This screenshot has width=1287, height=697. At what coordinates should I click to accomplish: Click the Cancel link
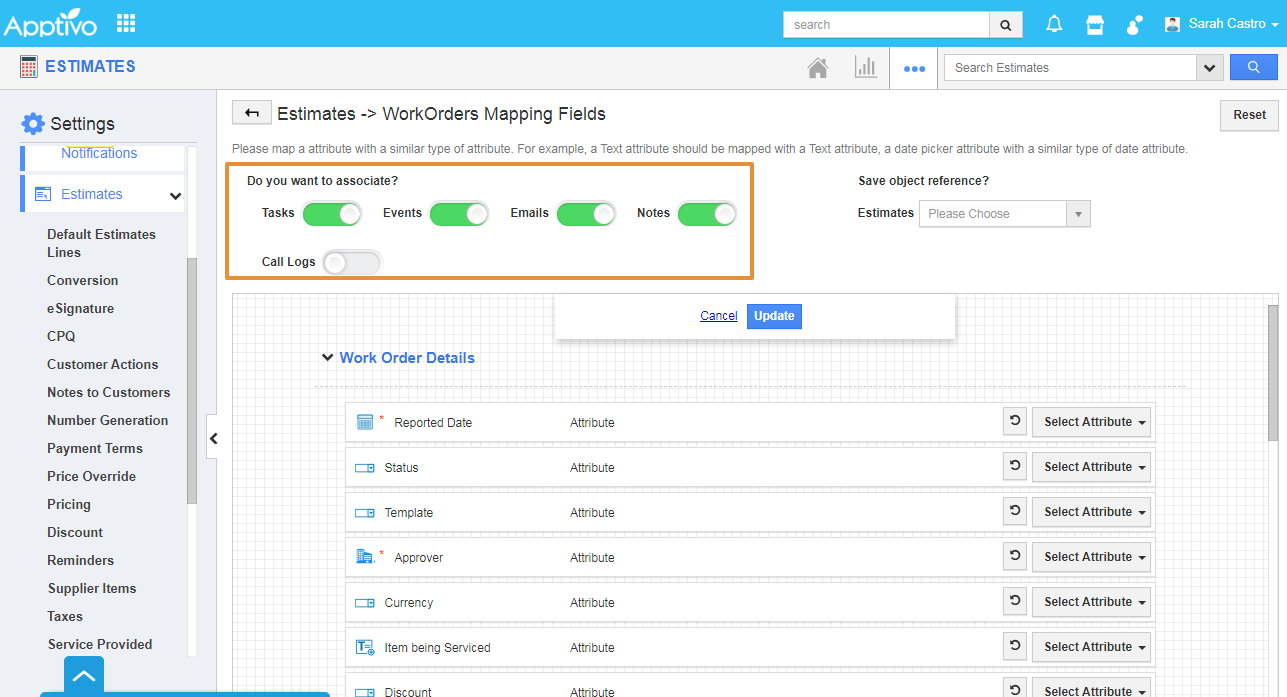(718, 316)
